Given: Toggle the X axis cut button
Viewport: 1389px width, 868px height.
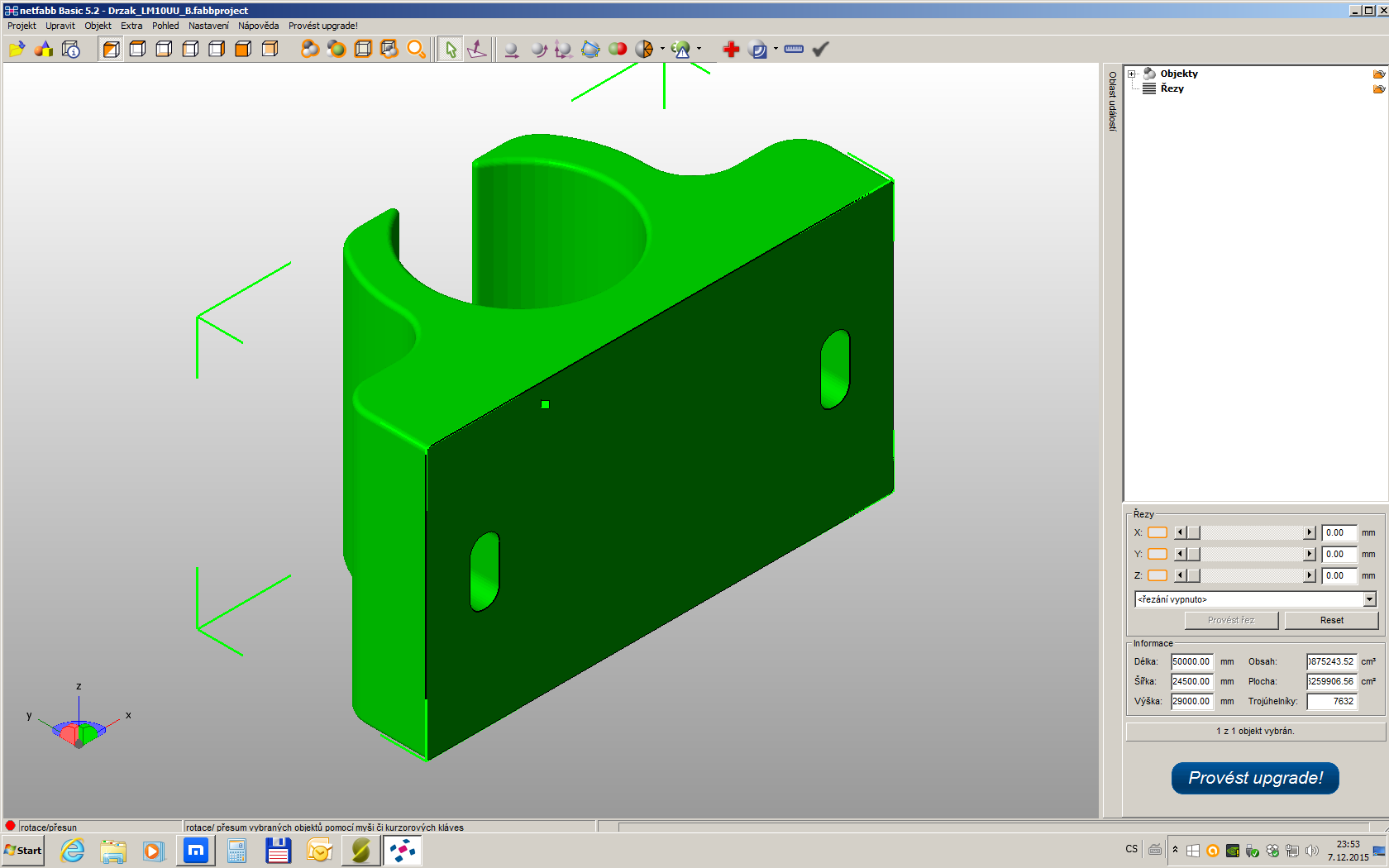Looking at the screenshot, I should (x=1157, y=533).
